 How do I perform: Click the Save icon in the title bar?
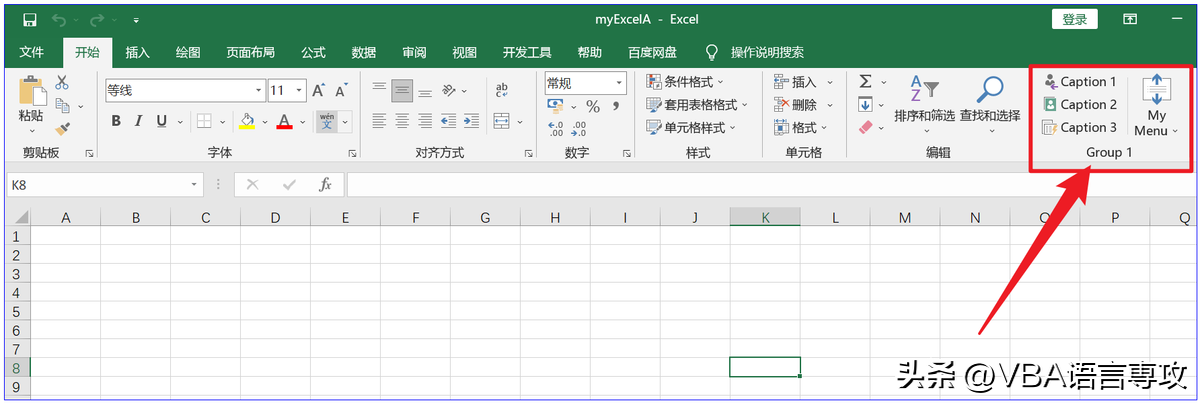pyautogui.click(x=29, y=19)
